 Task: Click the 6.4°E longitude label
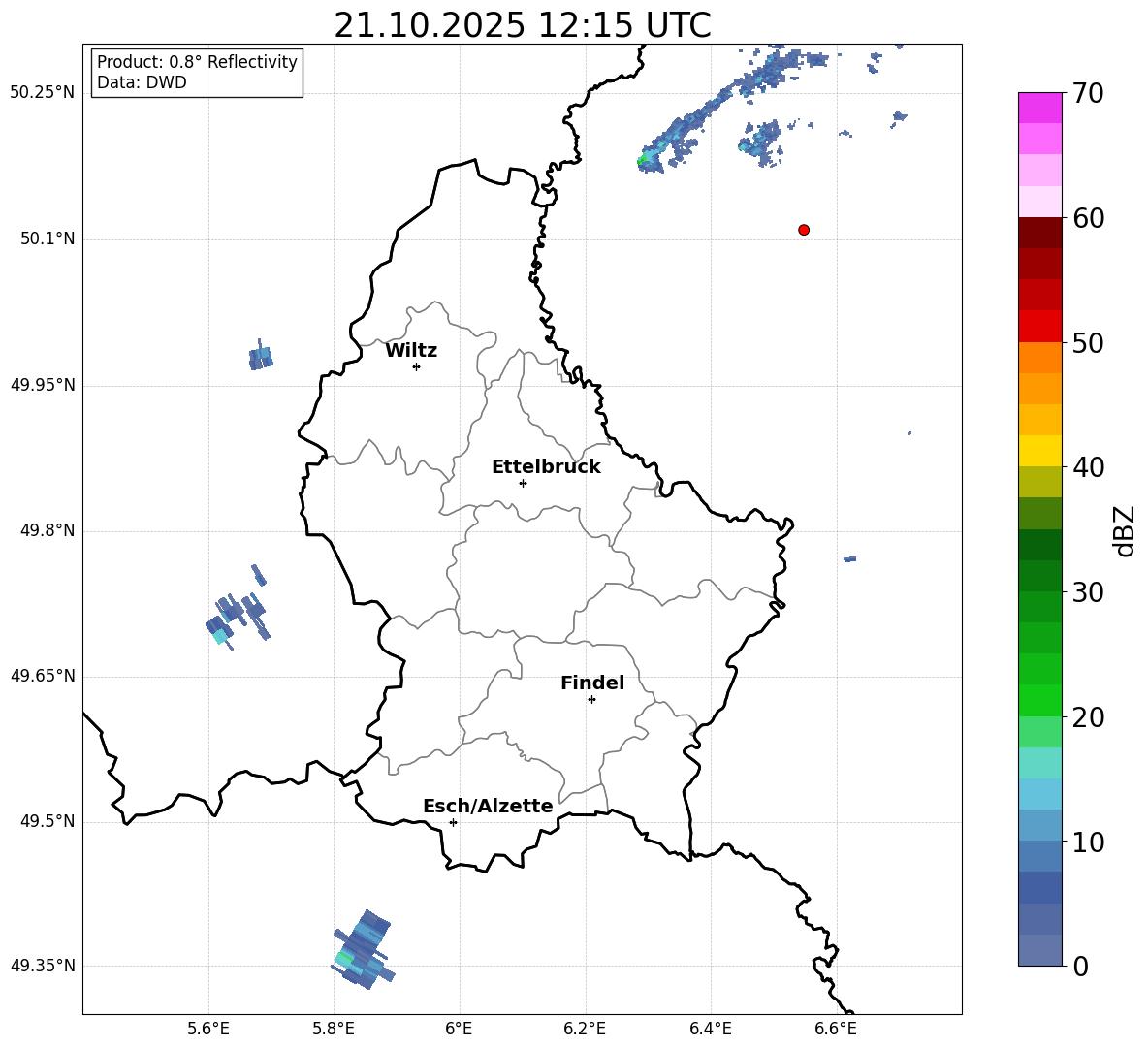[x=710, y=1029]
